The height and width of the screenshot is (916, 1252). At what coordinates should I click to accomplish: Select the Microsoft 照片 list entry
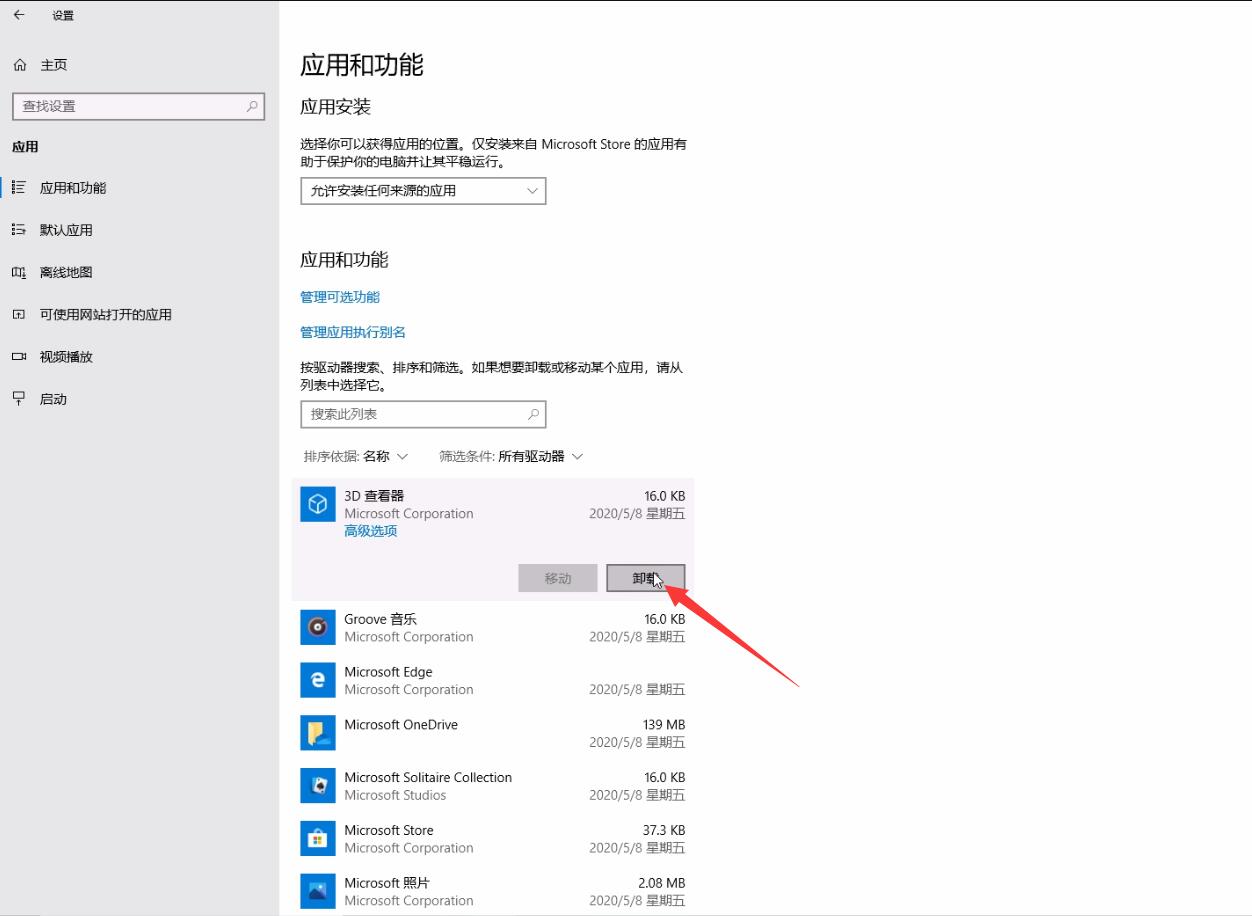(x=493, y=891)
